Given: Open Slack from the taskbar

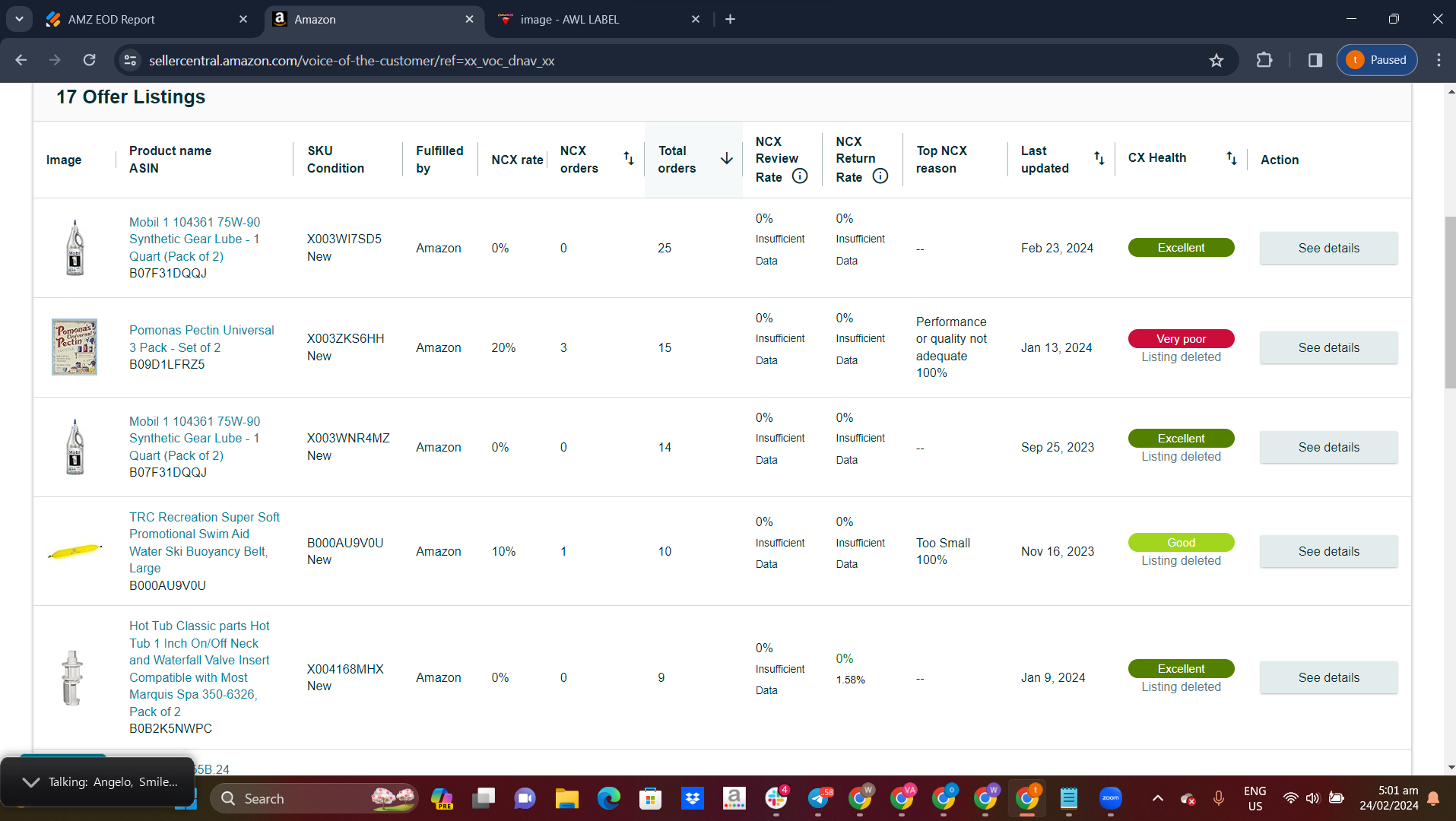Looking at the screenshot, I should point(776,799).
